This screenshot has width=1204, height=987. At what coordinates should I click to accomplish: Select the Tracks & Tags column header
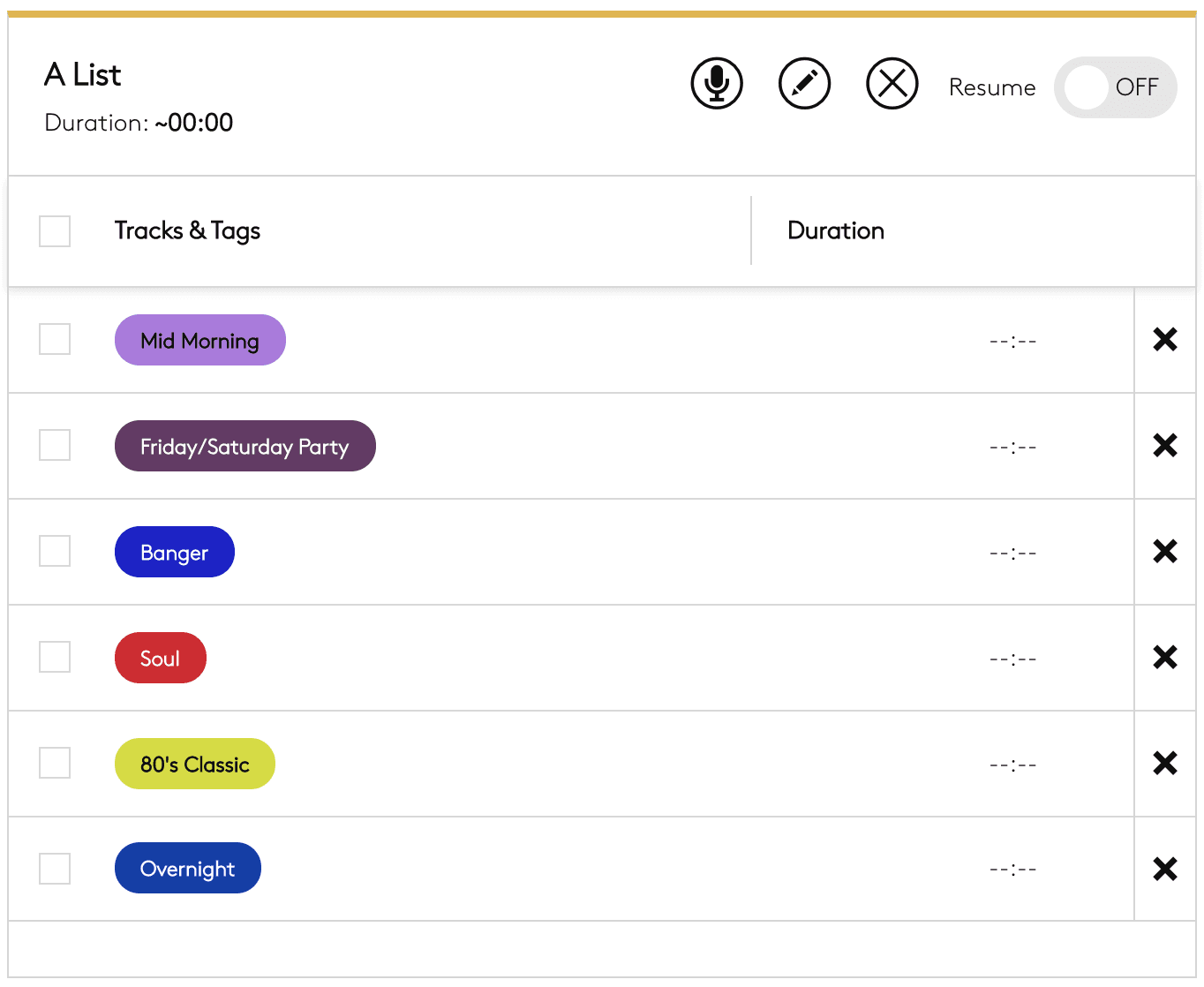pyautogui.click(x=187, y=231)
